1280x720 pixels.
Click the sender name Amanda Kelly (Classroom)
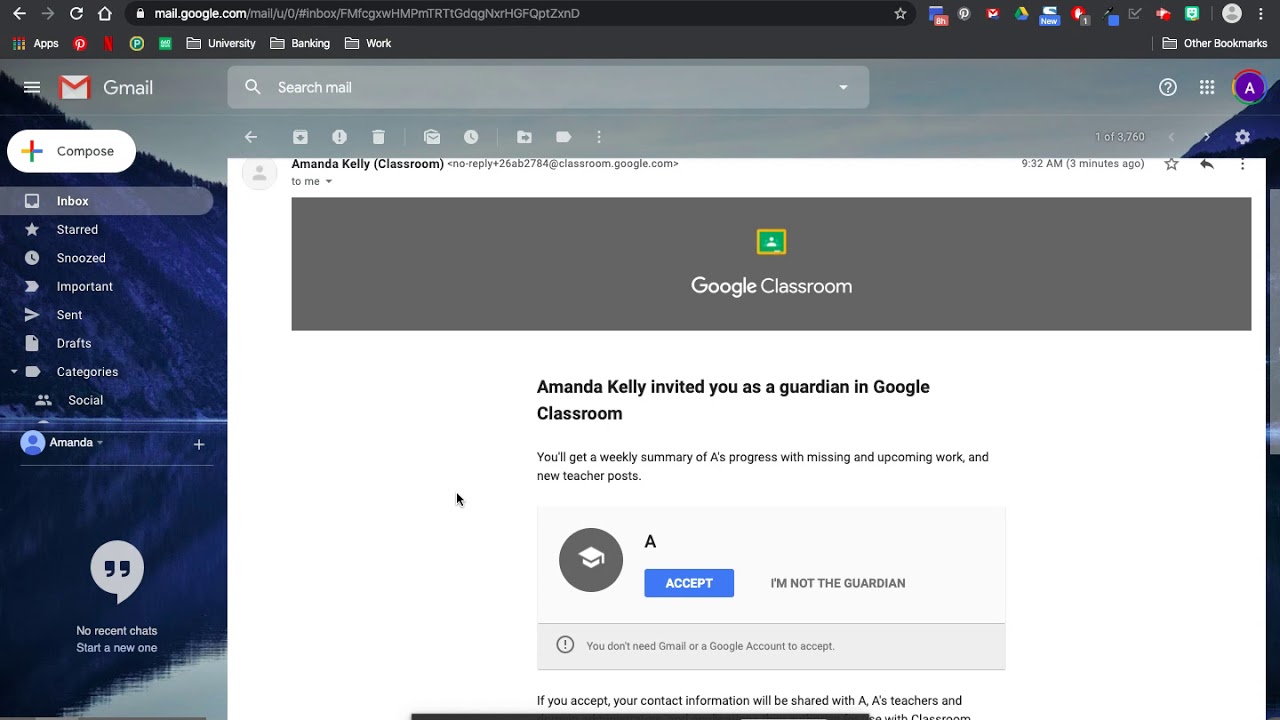click(367, 164)
